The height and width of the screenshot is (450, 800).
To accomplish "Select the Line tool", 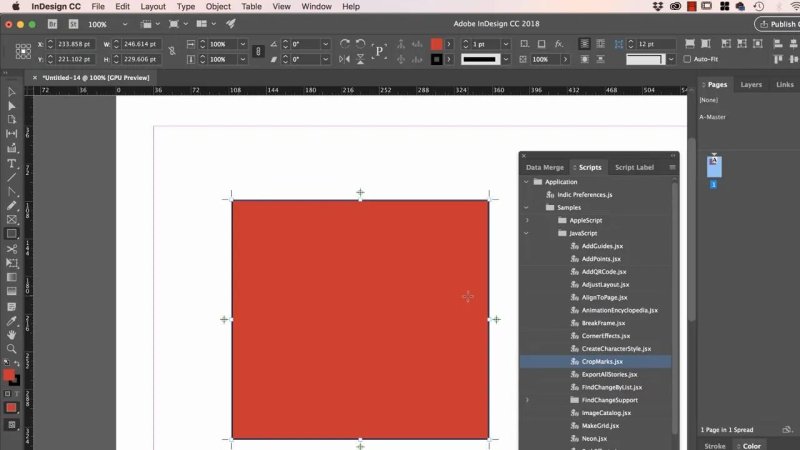I will 11,178.
